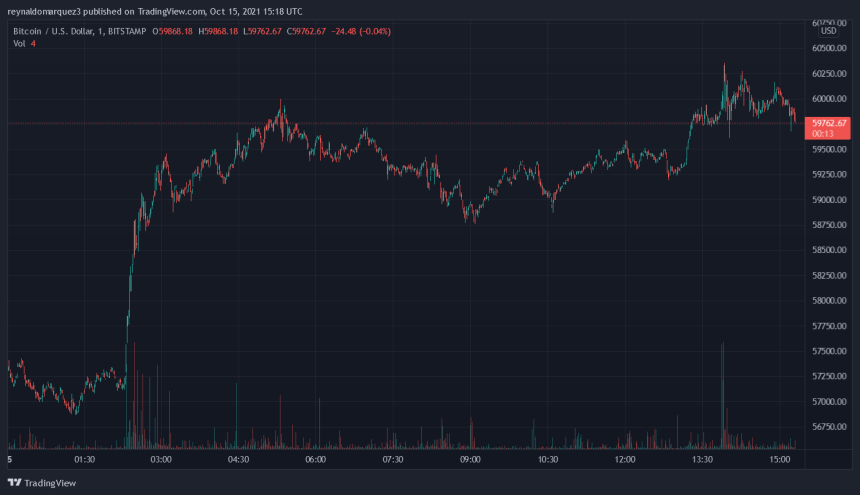Click the 59500.00 price axis label

tap(829, 149)
